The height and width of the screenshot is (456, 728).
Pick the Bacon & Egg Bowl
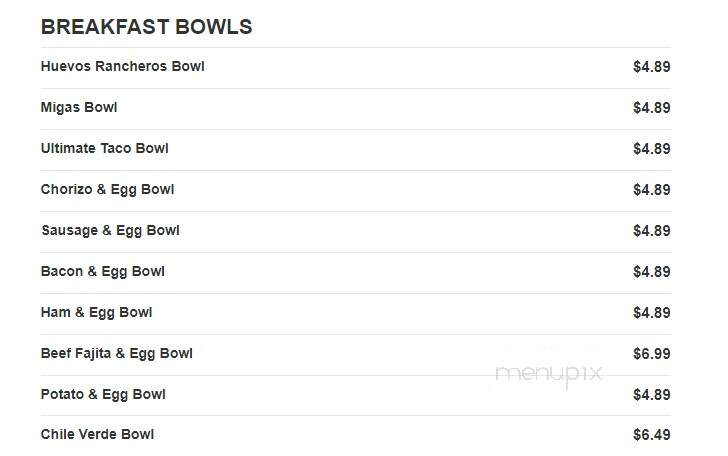tap(103, 272)
